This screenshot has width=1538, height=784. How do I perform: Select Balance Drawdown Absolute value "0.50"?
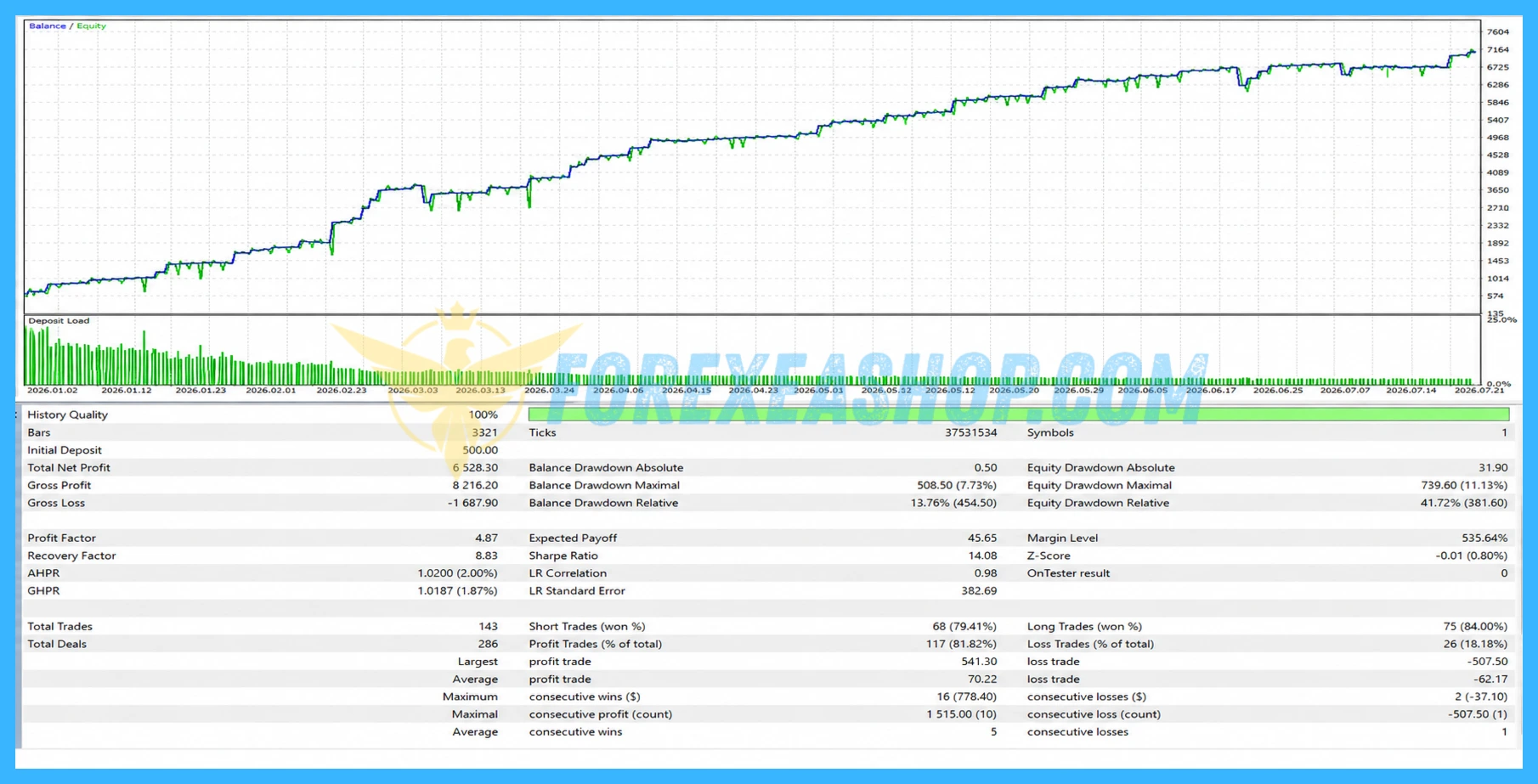click(x=986, y=468)
